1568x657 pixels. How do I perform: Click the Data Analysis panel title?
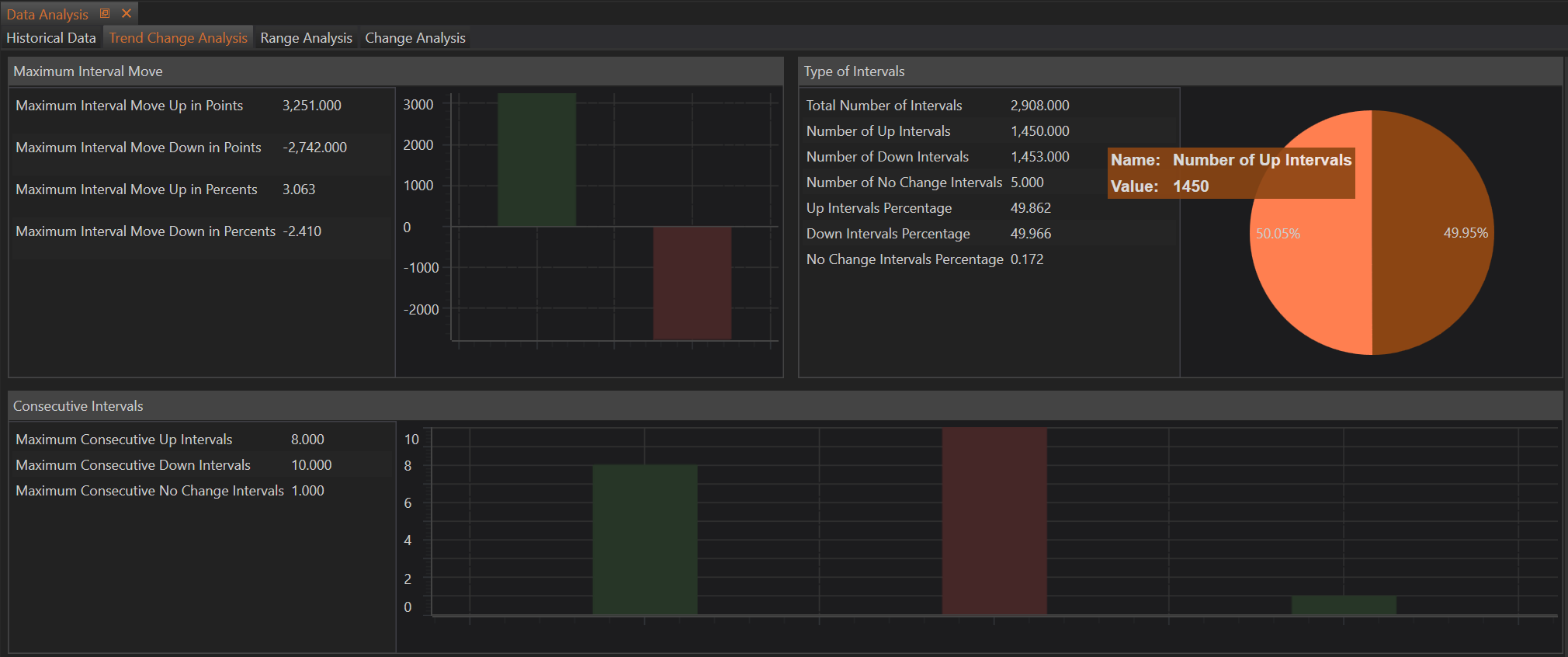pos(47,14)
